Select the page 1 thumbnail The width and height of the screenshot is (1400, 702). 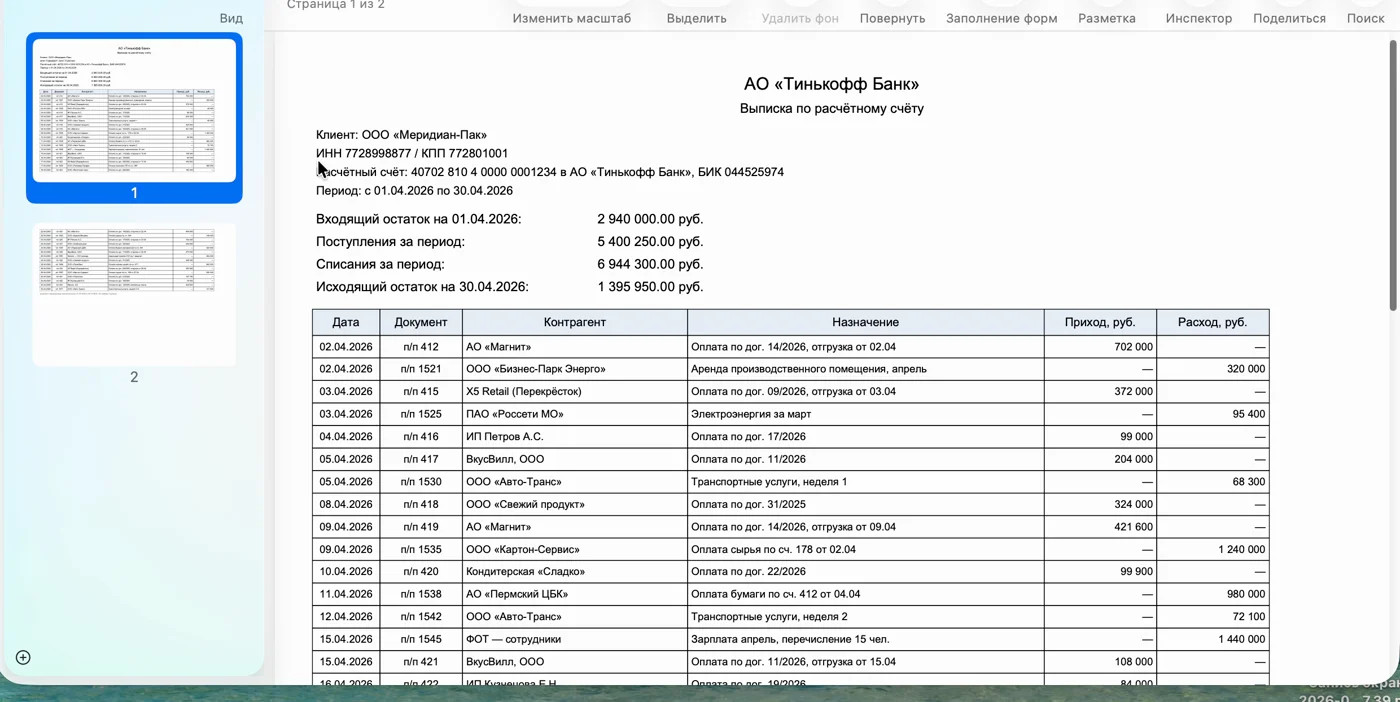[134, 110]
